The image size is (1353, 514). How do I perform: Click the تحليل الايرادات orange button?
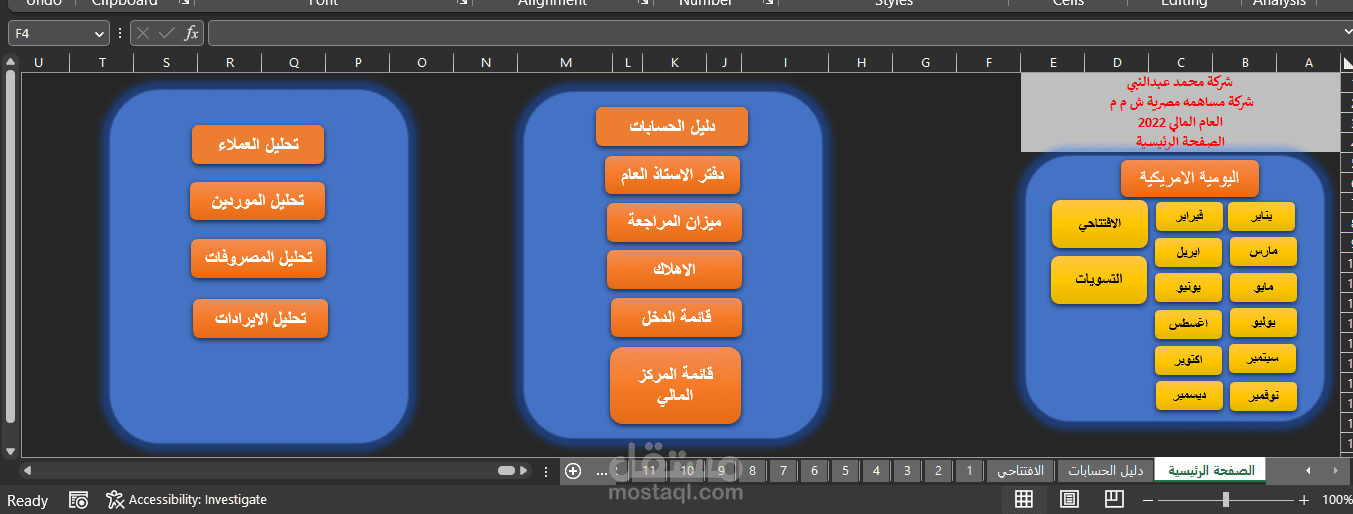(x=260, y=318)
